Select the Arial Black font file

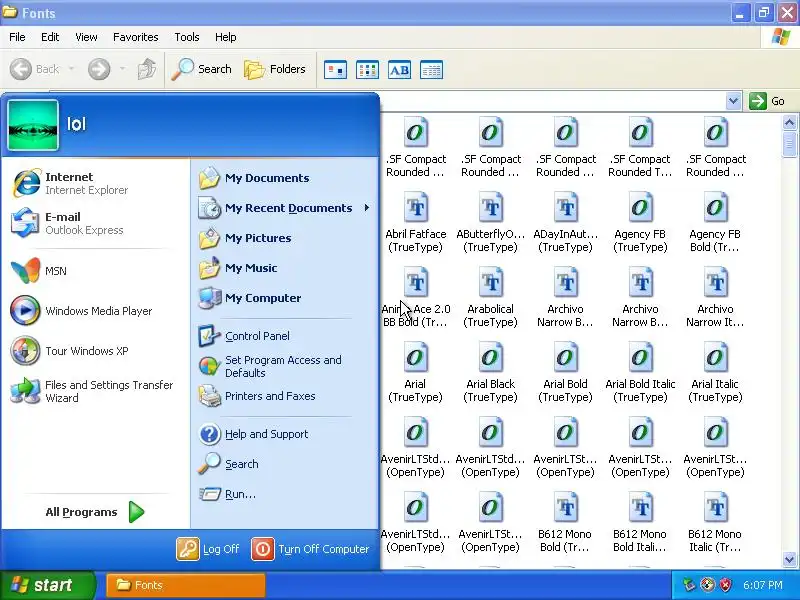coord(490,372)
